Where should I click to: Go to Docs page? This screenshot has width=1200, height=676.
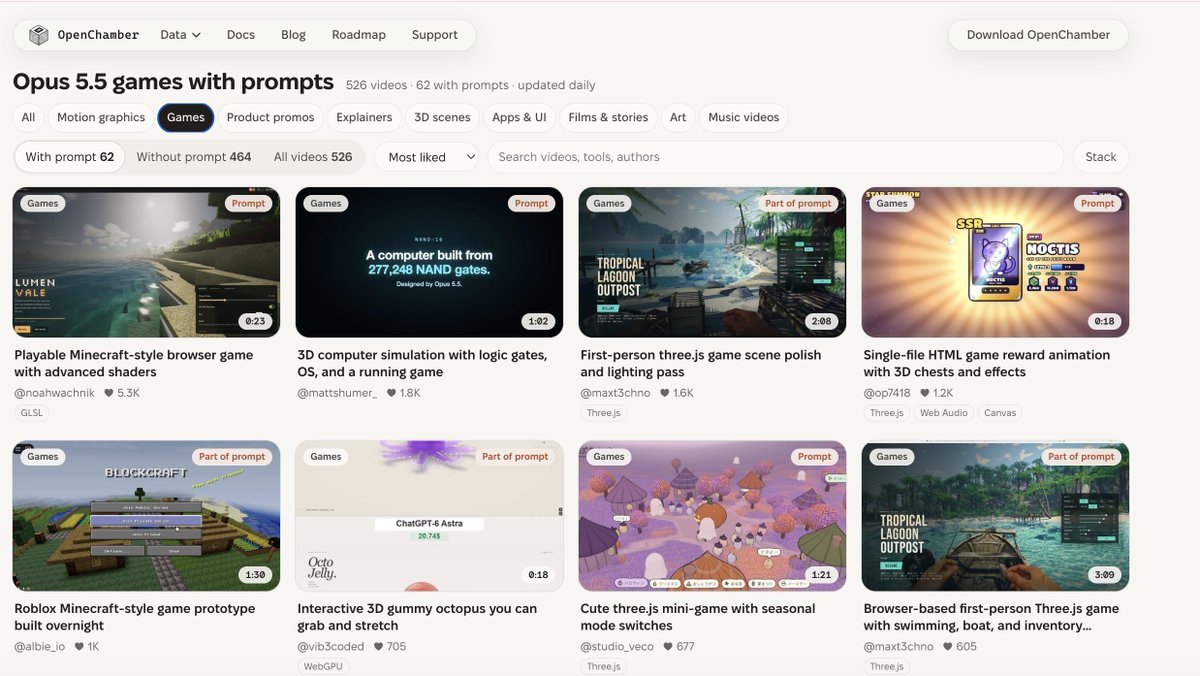click(241, 35)
